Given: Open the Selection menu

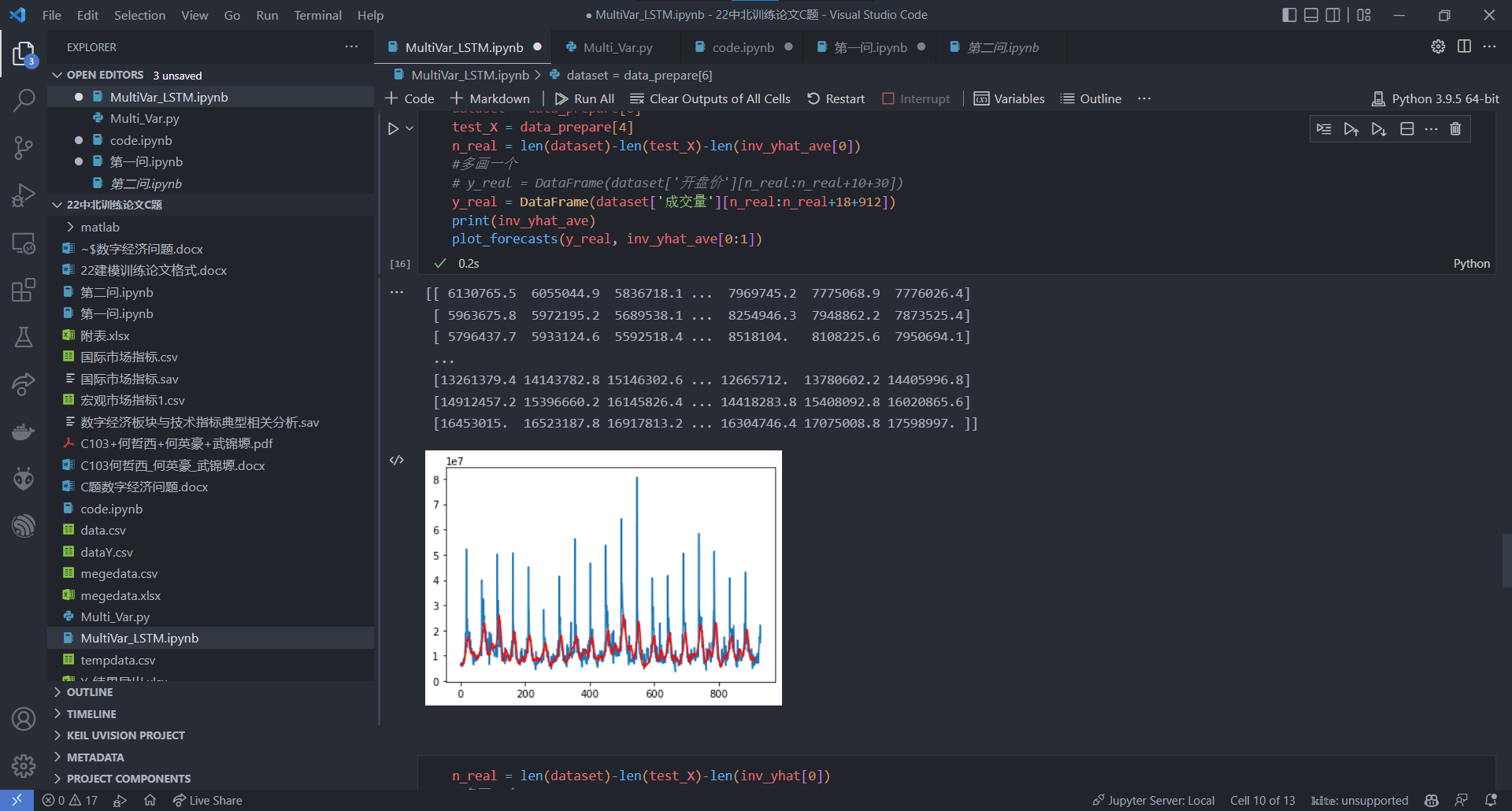Looking at the screenshot, I should (x=139, y=15).
